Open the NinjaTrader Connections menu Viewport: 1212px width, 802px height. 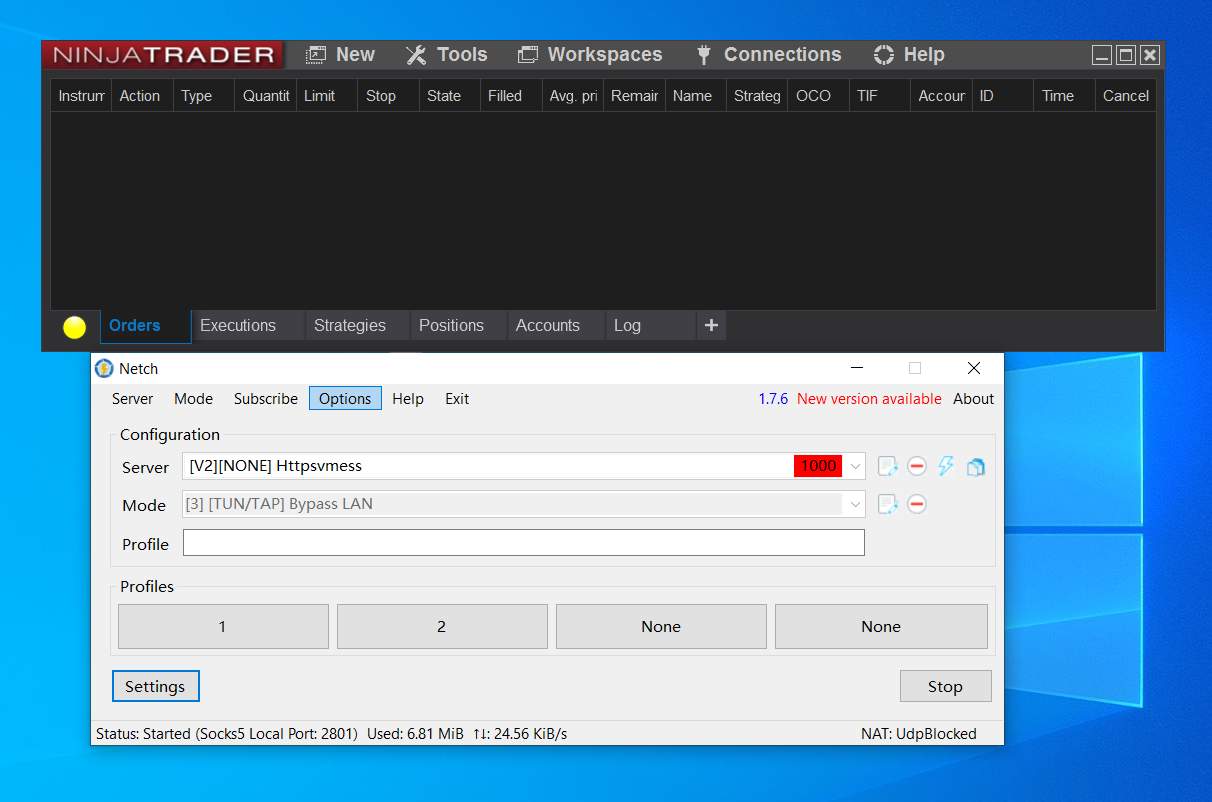pyautogui.click(x=768, y=55)
